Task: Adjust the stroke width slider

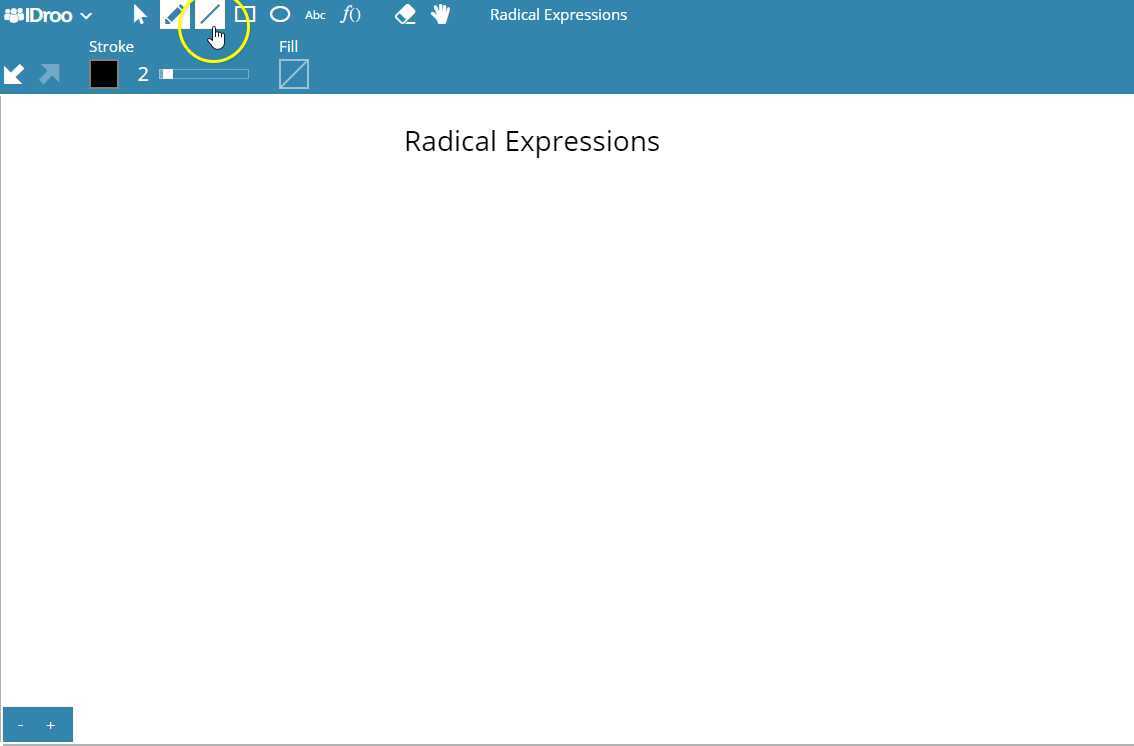Action: coord(203,73)
